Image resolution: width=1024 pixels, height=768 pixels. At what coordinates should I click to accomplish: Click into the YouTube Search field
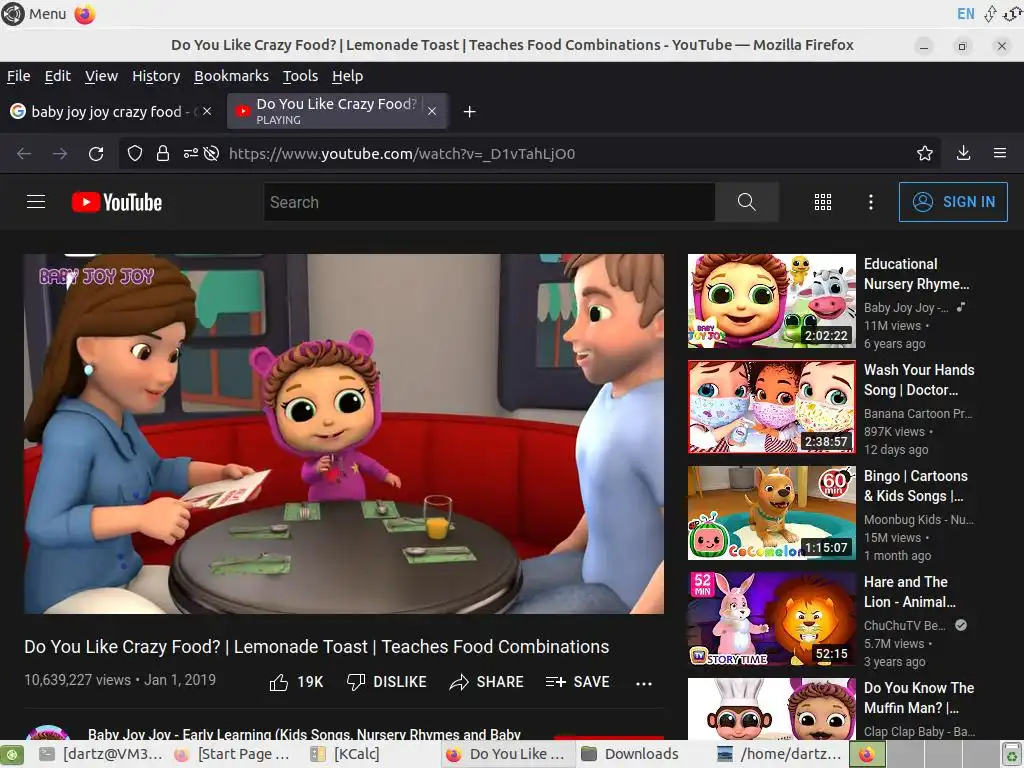(490, 202)
